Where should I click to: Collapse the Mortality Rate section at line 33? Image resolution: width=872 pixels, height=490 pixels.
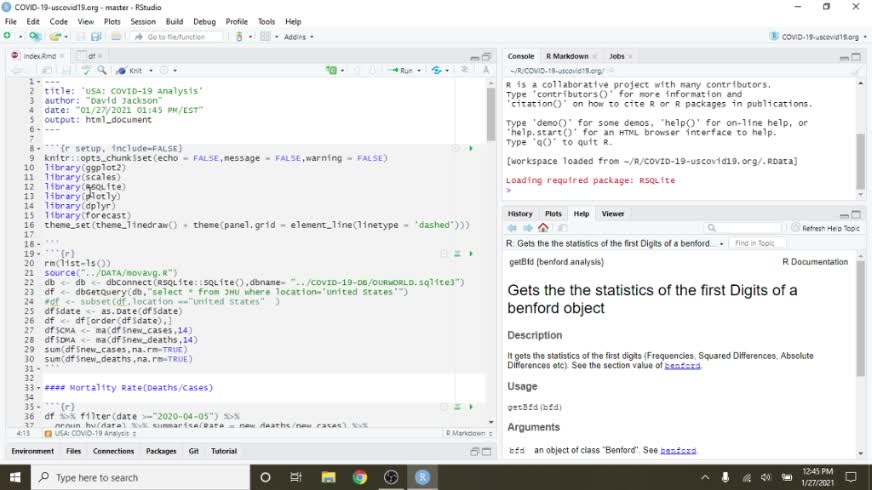pyautogui.click(x=38, y=388)
